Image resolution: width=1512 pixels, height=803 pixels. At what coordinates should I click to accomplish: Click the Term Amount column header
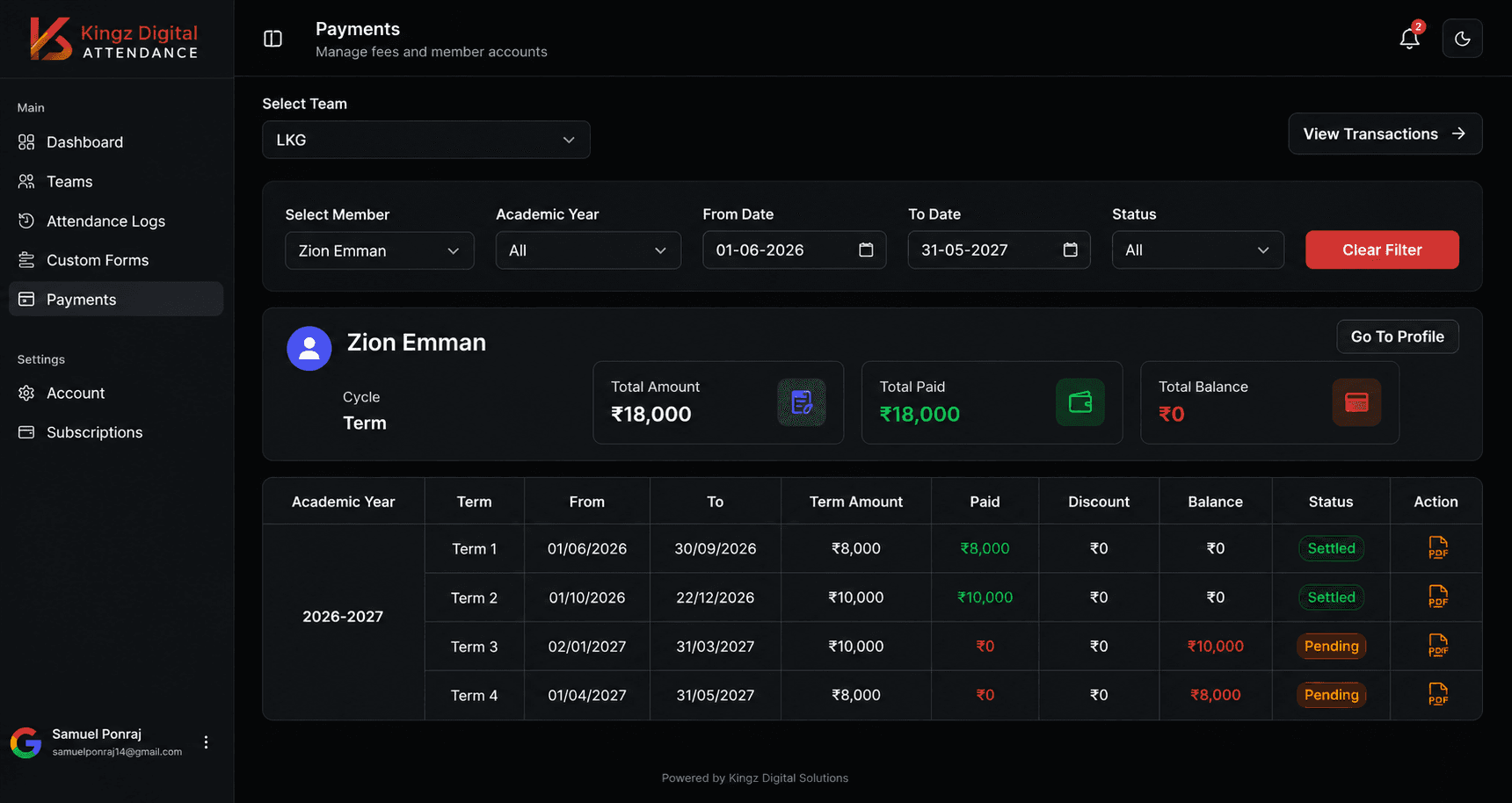pos(856,502)
